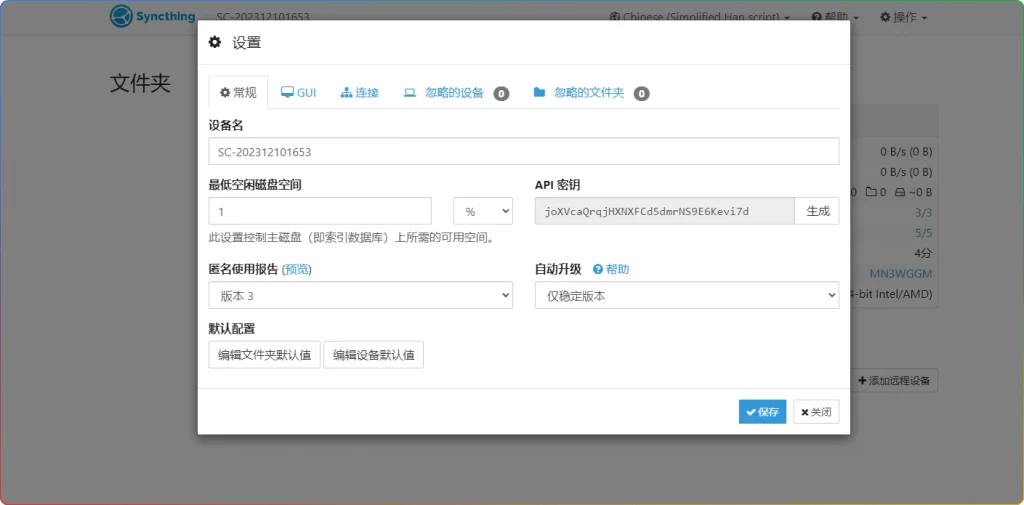Click the gear icon beside 设置 title

point(214,42)
